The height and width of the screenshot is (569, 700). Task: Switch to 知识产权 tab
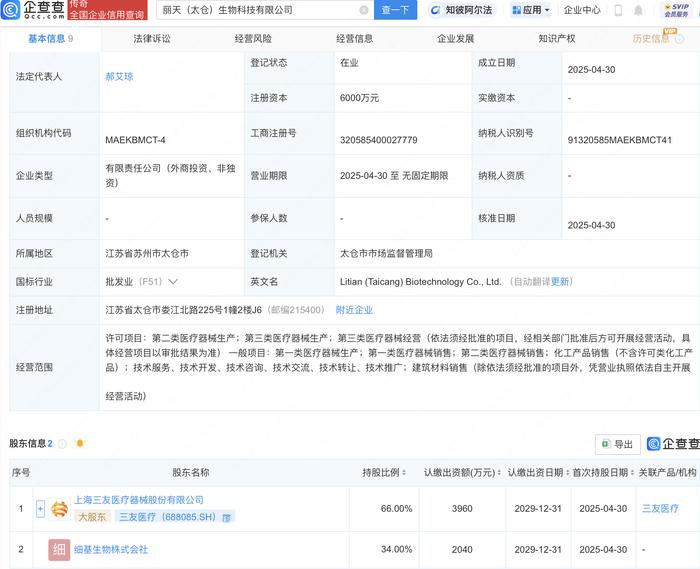[x=557, y=39]
